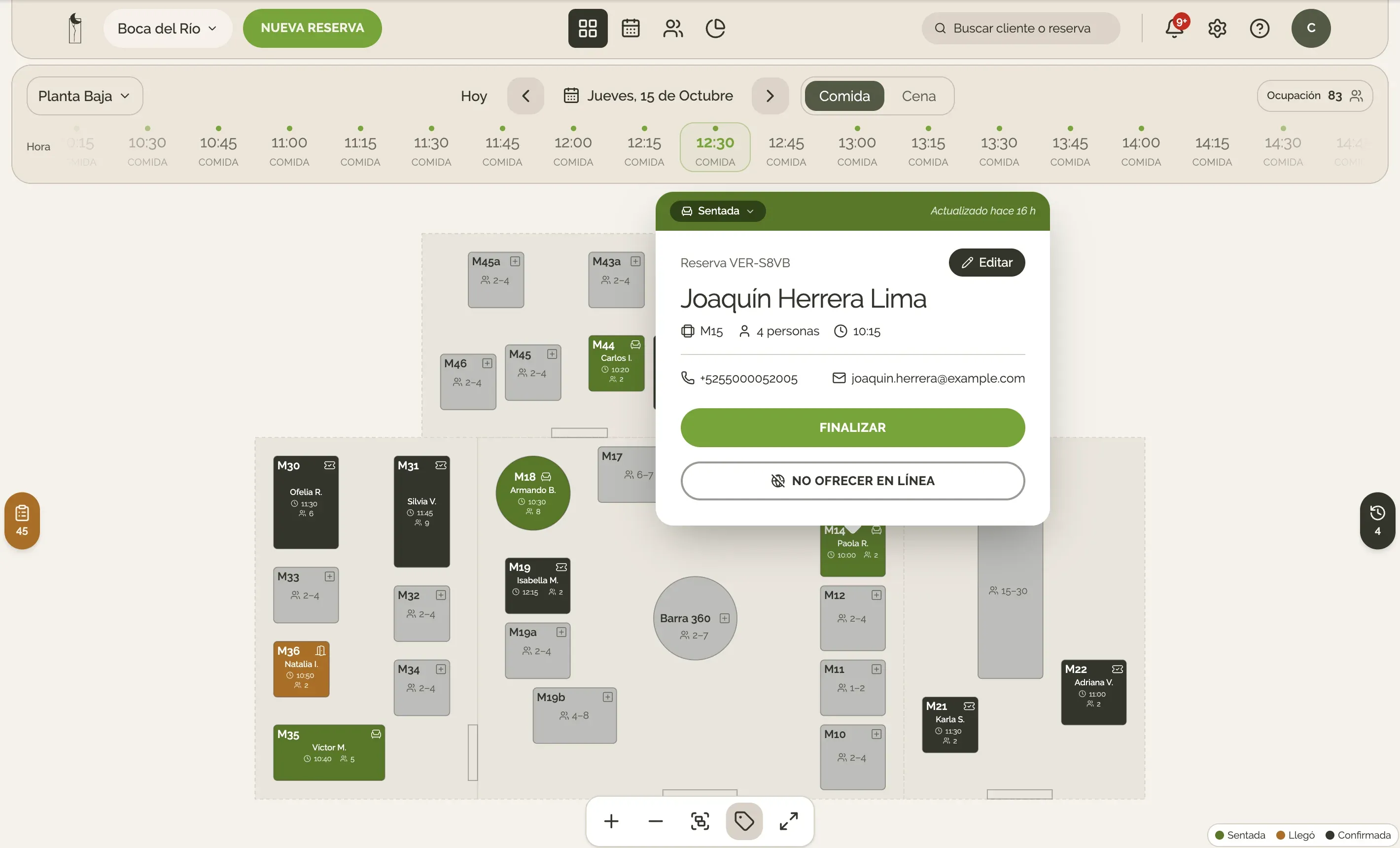
Task: Open the calendar view icon
Action: point(630,28)
